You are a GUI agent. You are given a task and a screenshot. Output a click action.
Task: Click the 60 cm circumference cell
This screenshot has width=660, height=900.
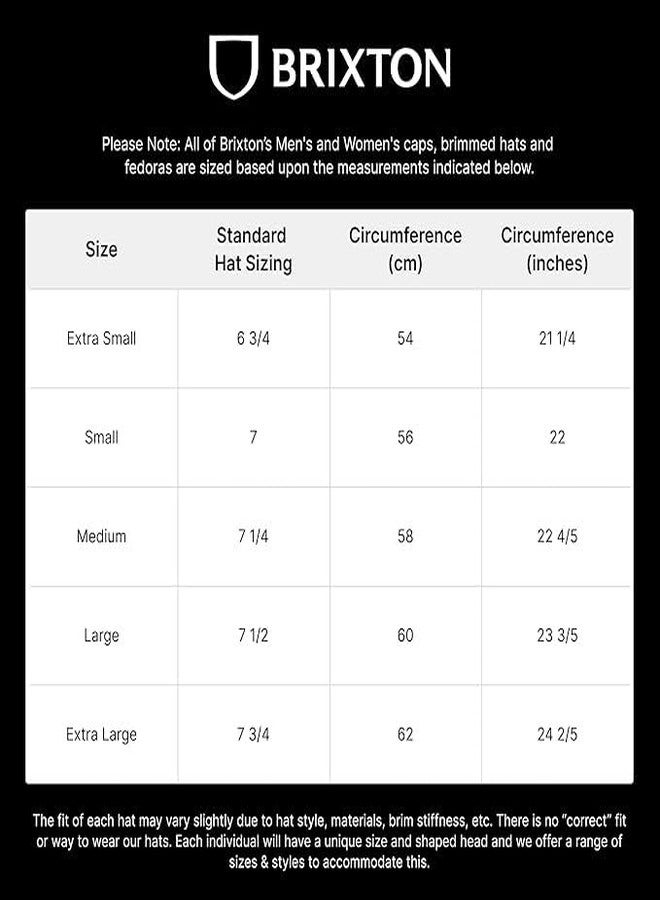click(405, 635)
